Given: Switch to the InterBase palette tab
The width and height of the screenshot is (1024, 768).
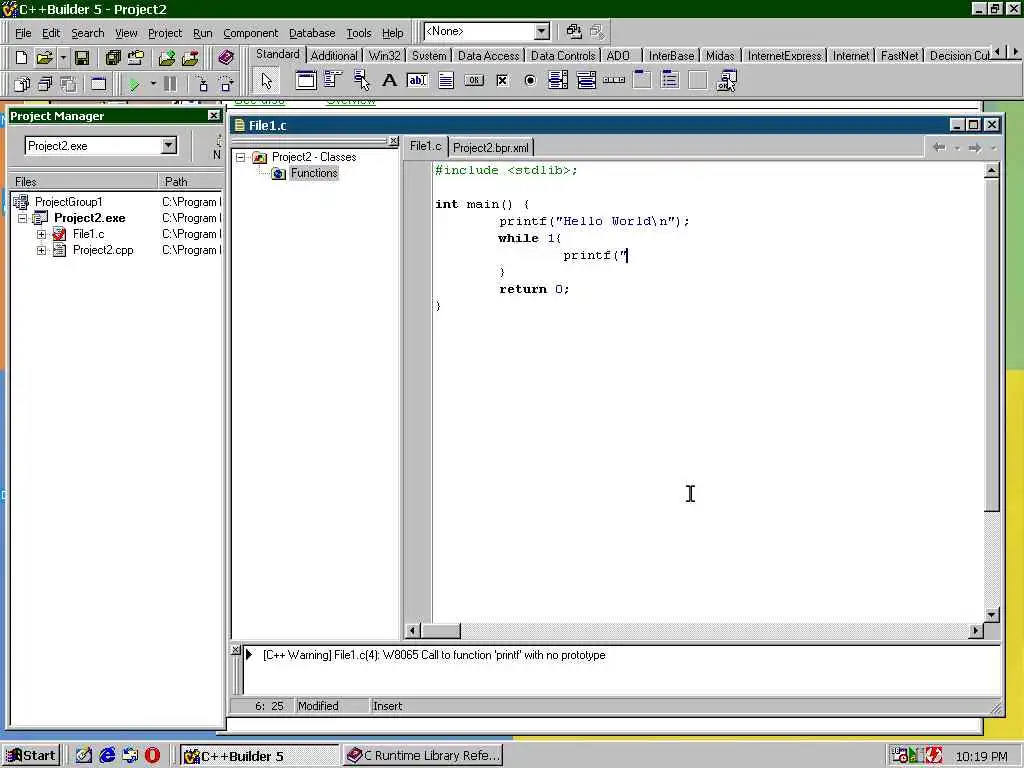Looking at the screenshot, I should 671,56.
